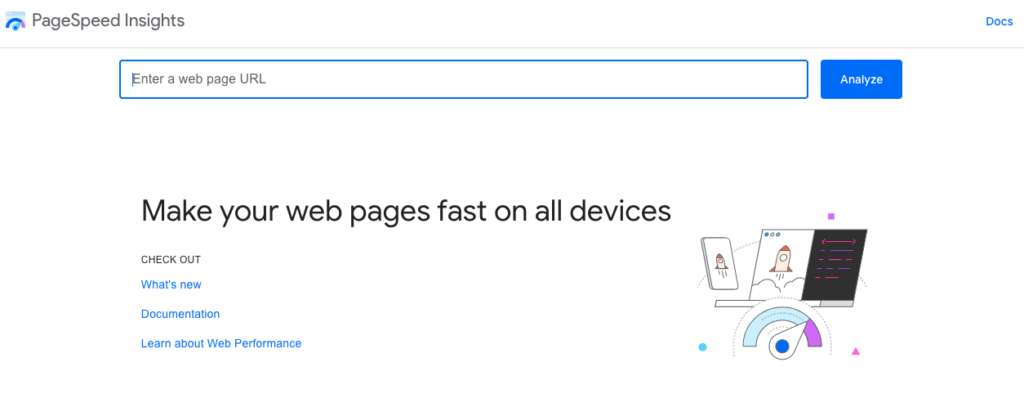The image size is (1024, 398).
Task: Open the Documentation link
Action: pos(180,314)
